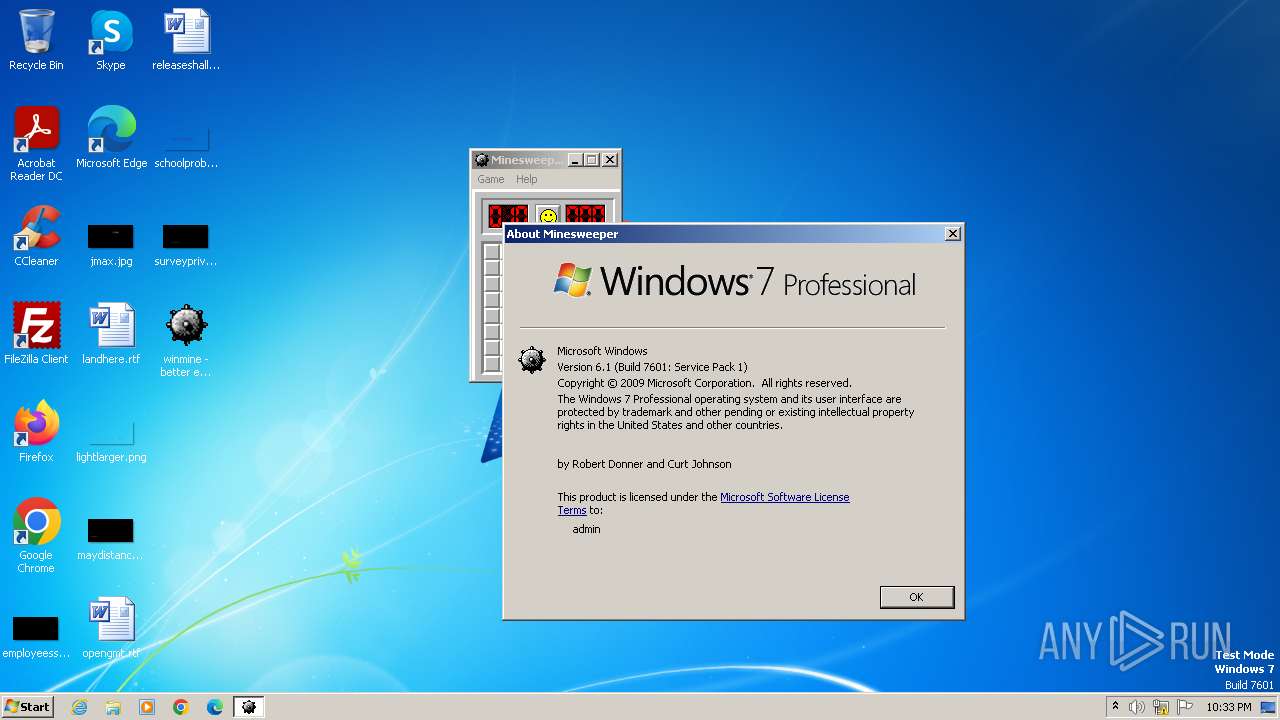Screen dimensions: 1280x720
Task: Select the FileZilla Client shortcut
Action: 36,334
